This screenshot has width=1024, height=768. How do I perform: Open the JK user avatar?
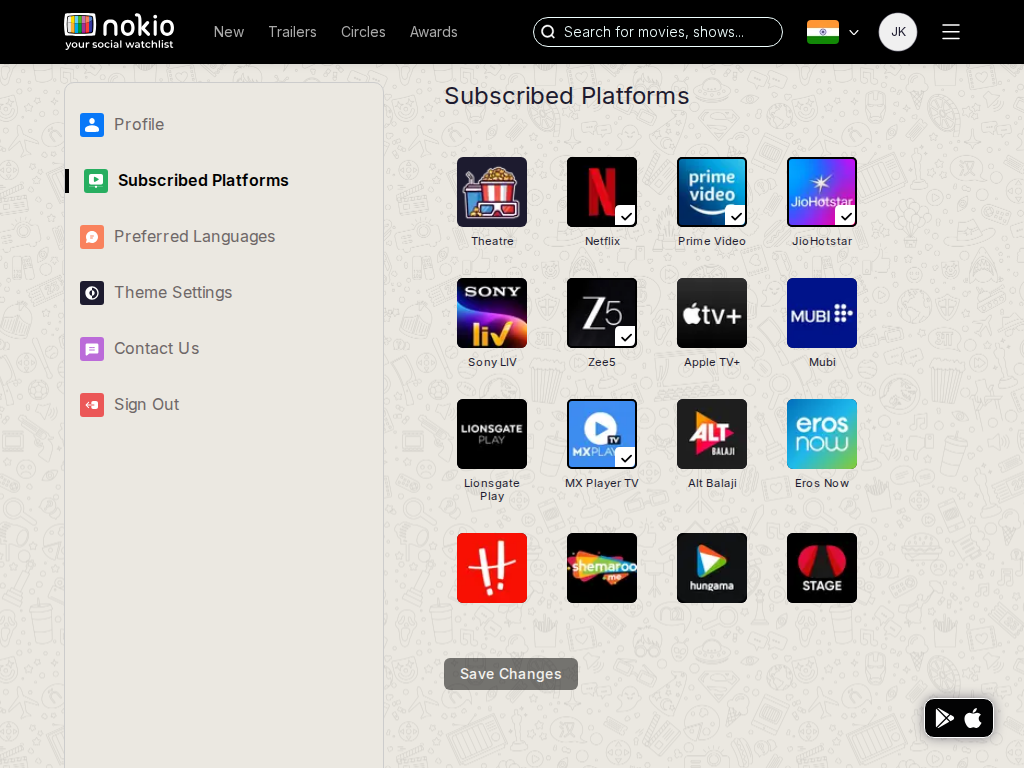pyautogui.click(x=898, y=32)
